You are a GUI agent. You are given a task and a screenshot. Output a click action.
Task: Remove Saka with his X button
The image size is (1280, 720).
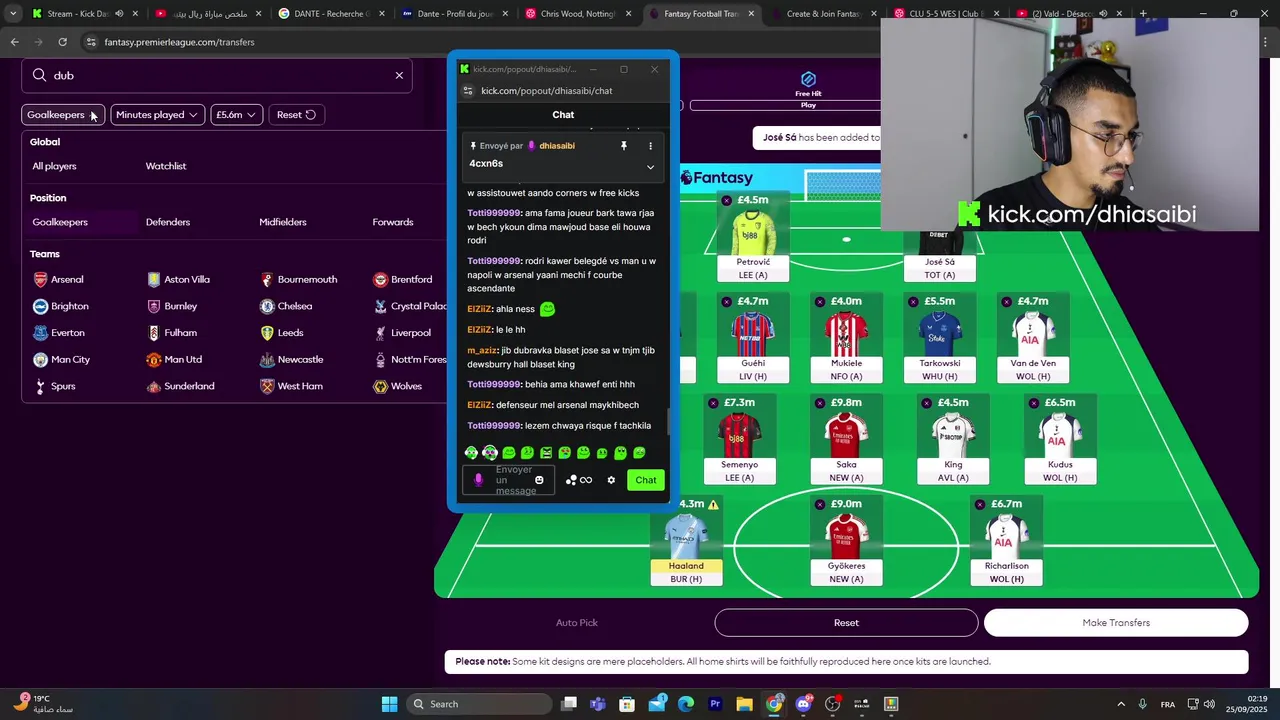(820, 403)
